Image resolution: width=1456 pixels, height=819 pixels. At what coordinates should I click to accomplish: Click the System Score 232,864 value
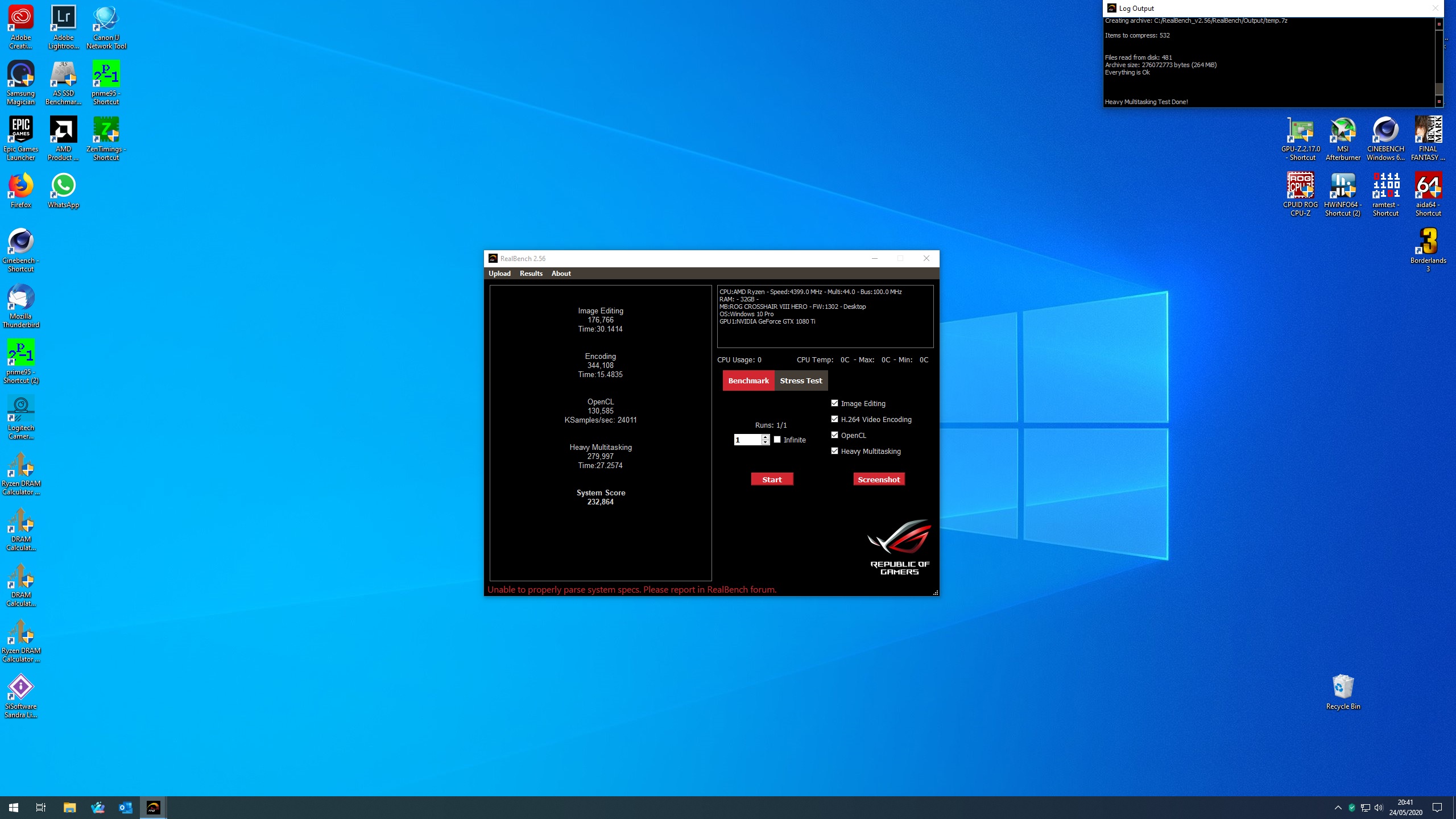tap(601, 502)
